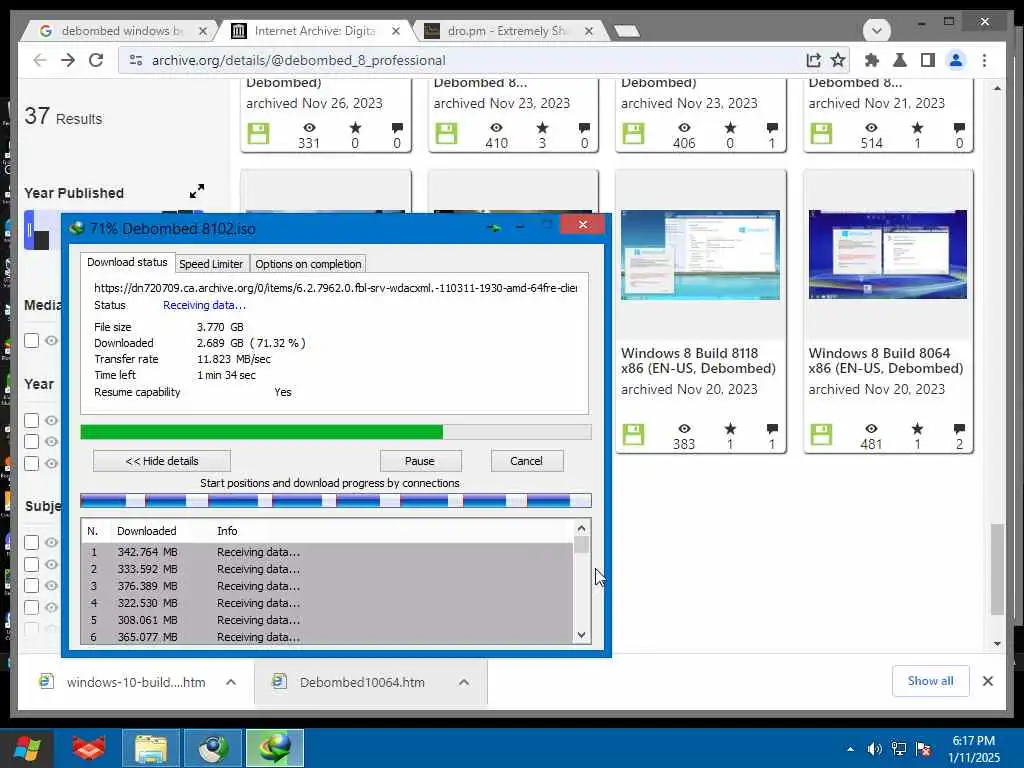Expand windows-10-build htm download options
The width and height of the screenshot is (1024, 768).
tap(231, 682)
